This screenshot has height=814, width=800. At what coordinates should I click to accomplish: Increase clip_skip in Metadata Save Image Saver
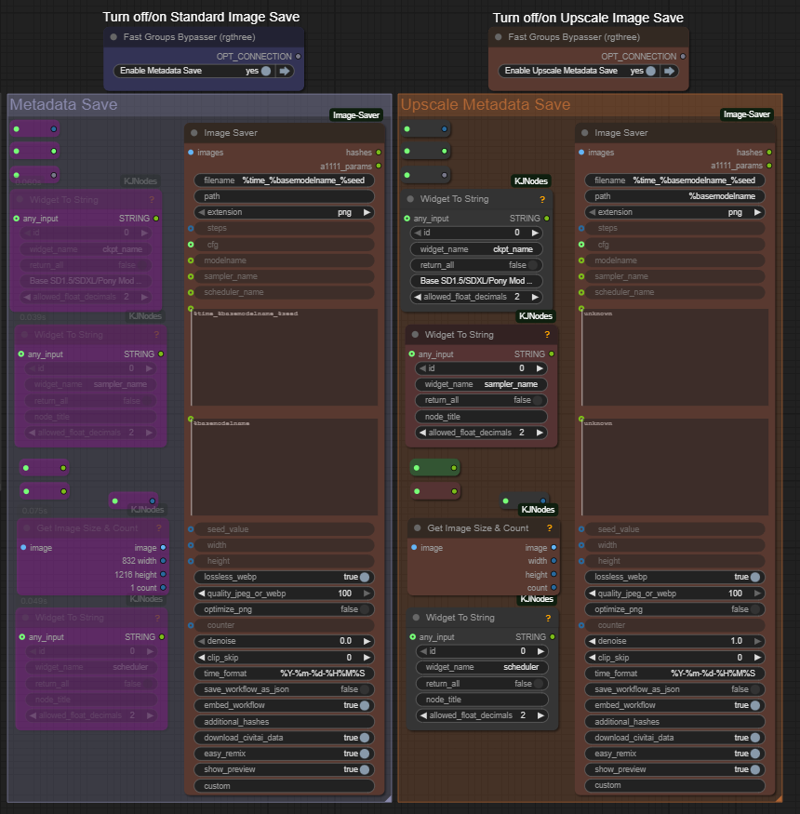coord(367,657)
